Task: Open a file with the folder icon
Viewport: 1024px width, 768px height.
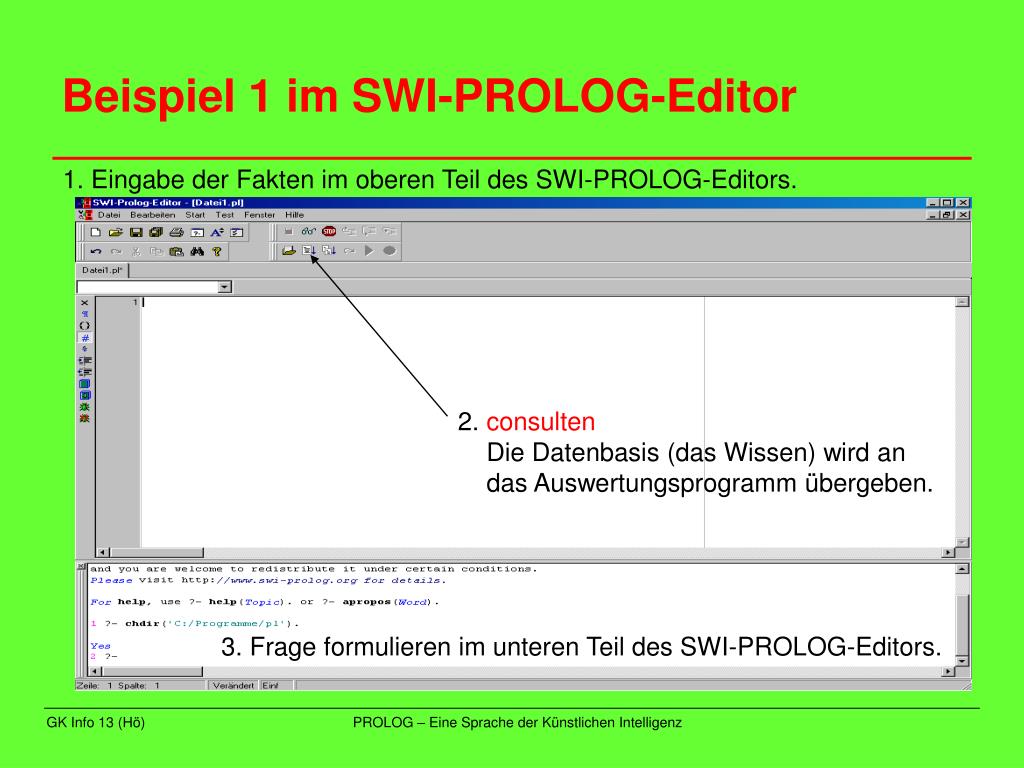Action: (116, 232)
